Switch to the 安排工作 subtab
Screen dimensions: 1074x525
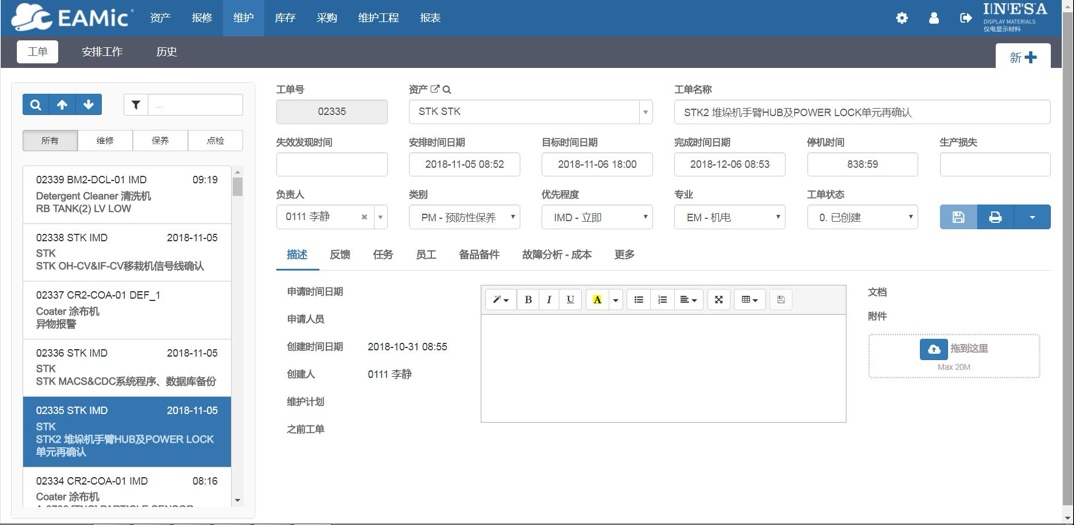coord(102,51)
